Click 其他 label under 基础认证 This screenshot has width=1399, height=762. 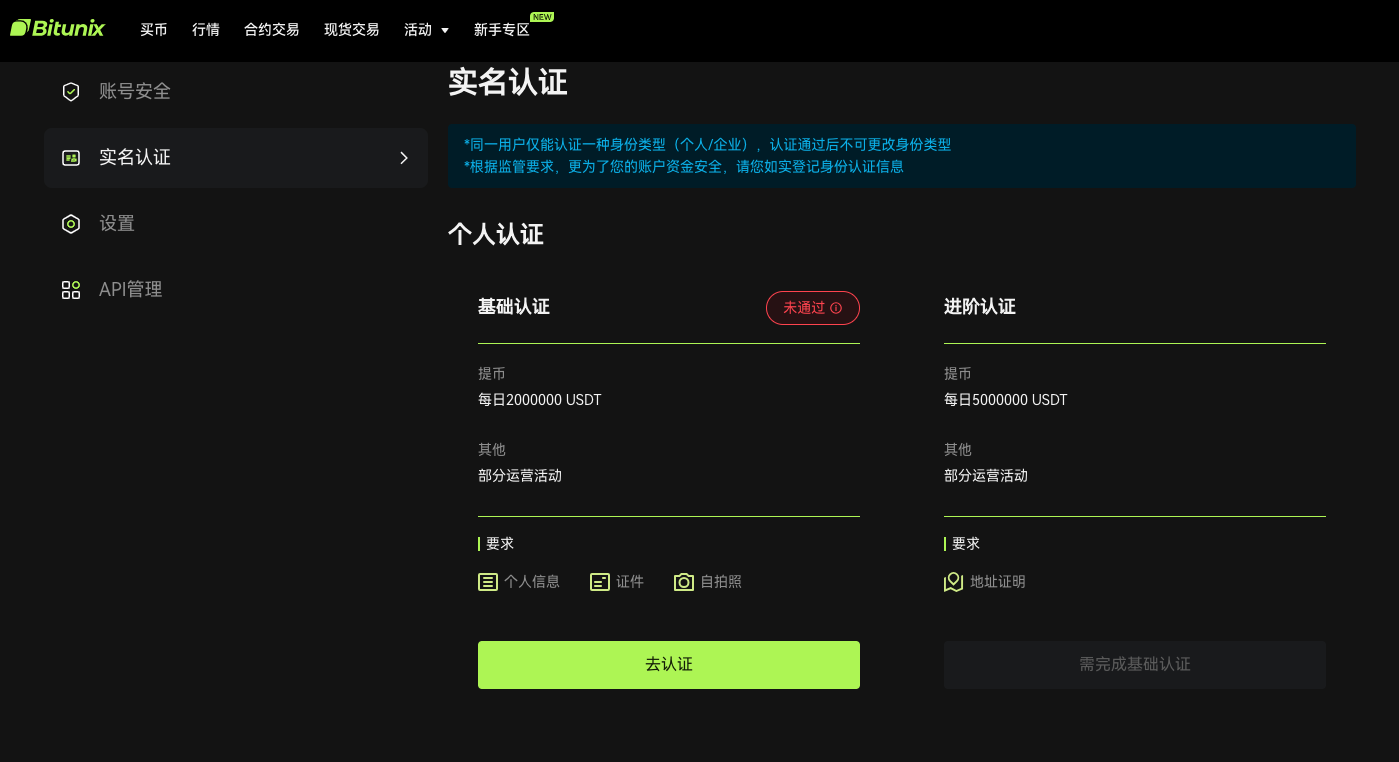(x=492, y=450)
